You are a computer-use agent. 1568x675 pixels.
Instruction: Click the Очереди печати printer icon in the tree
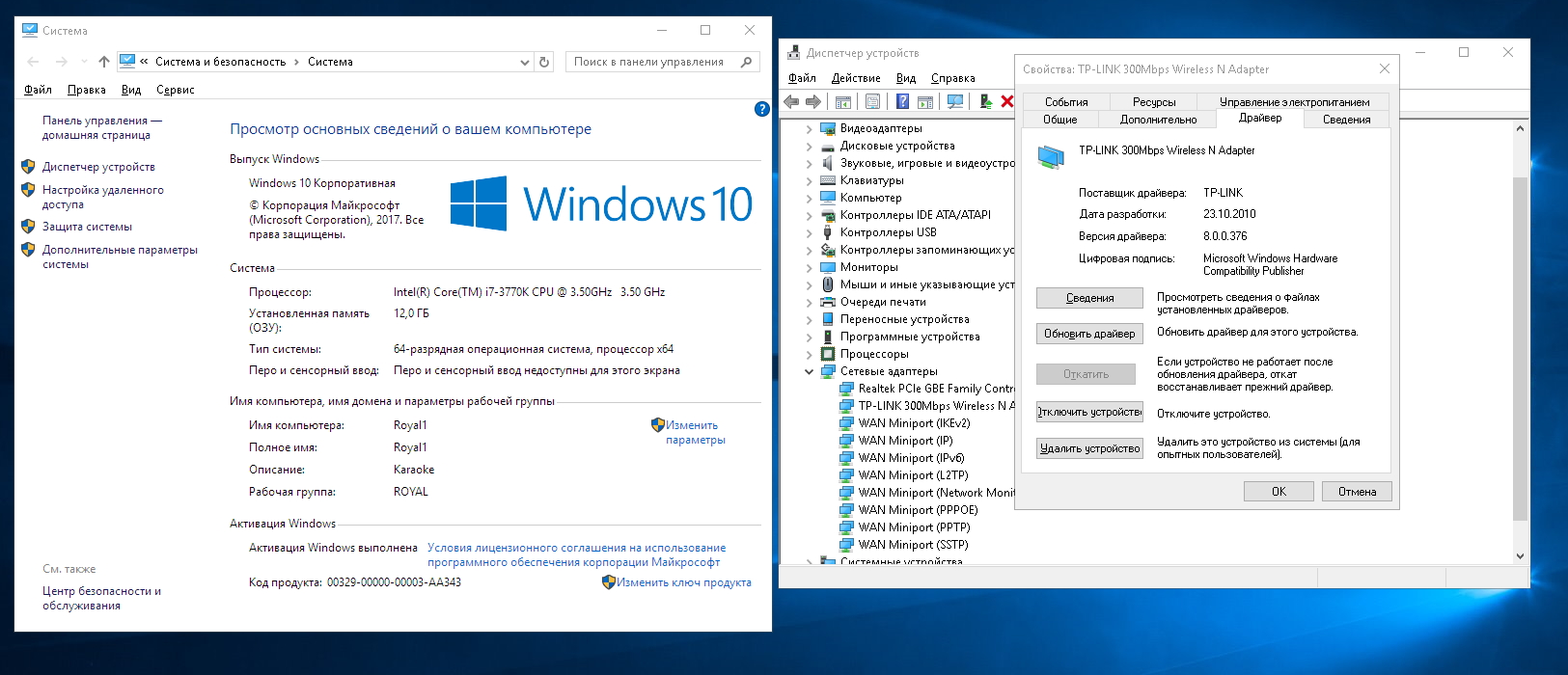click(x=828, y=302)
